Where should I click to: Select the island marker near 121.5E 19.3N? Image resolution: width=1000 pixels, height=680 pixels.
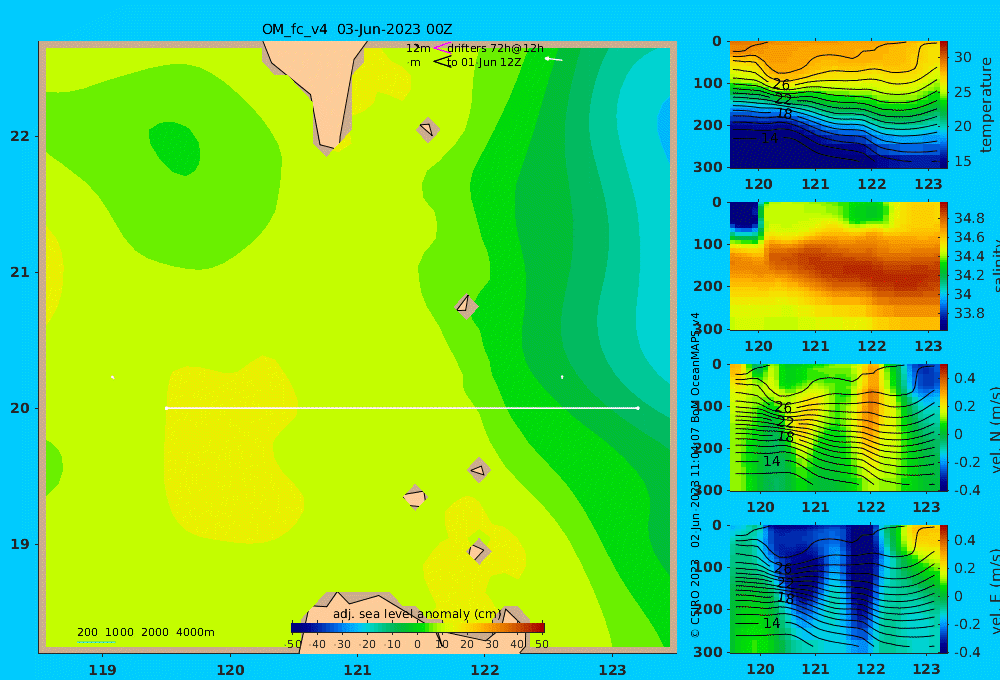415,497
